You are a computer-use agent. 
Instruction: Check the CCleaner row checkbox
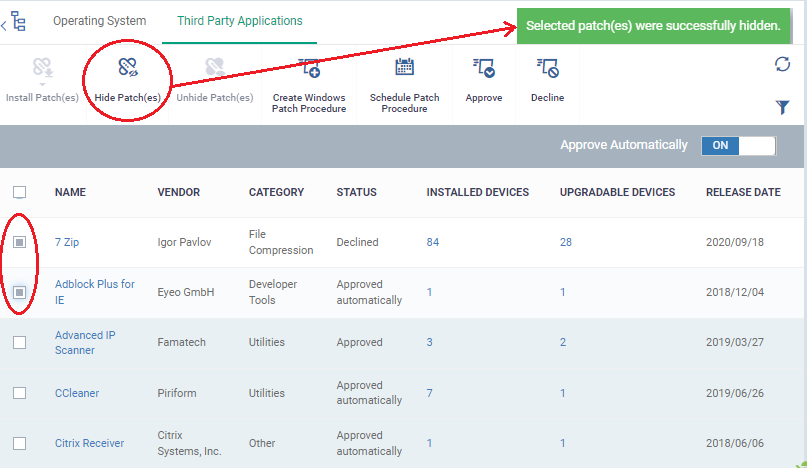coord(20,393)
